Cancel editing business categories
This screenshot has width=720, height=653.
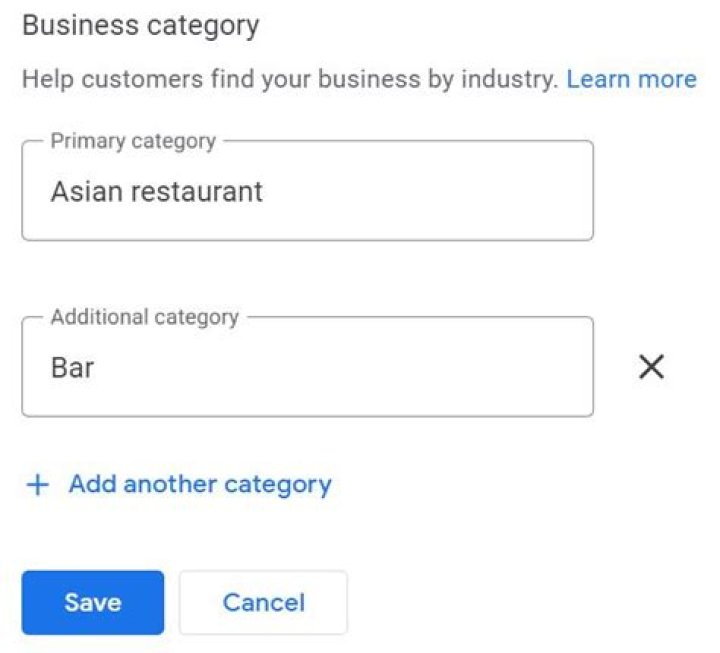click(x=263, y=602)
